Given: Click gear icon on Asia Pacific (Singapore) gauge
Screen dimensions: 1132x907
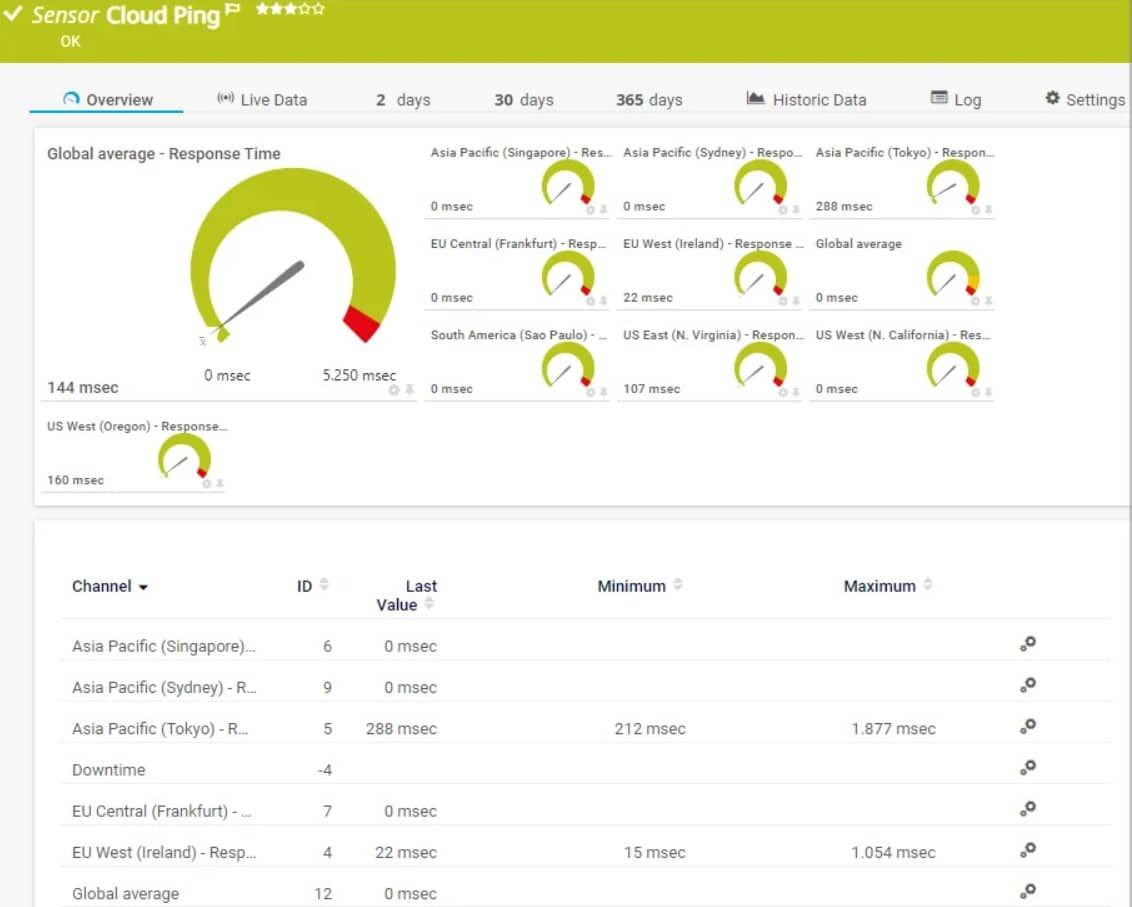Looking at the screenshot, I should tap(591, 209).
